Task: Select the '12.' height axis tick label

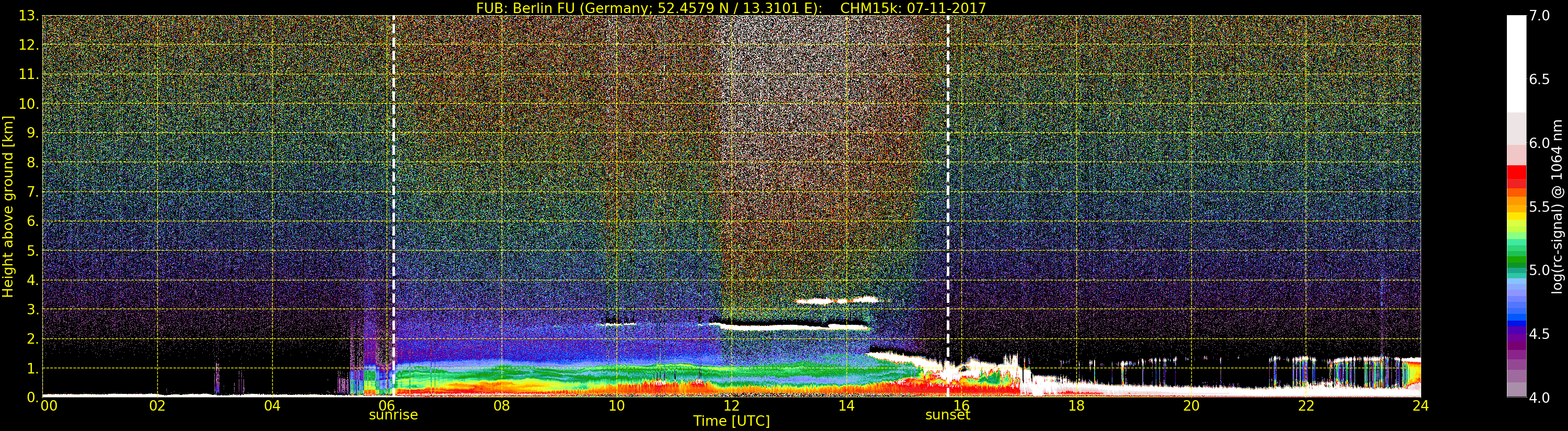Action: point(29,45)
